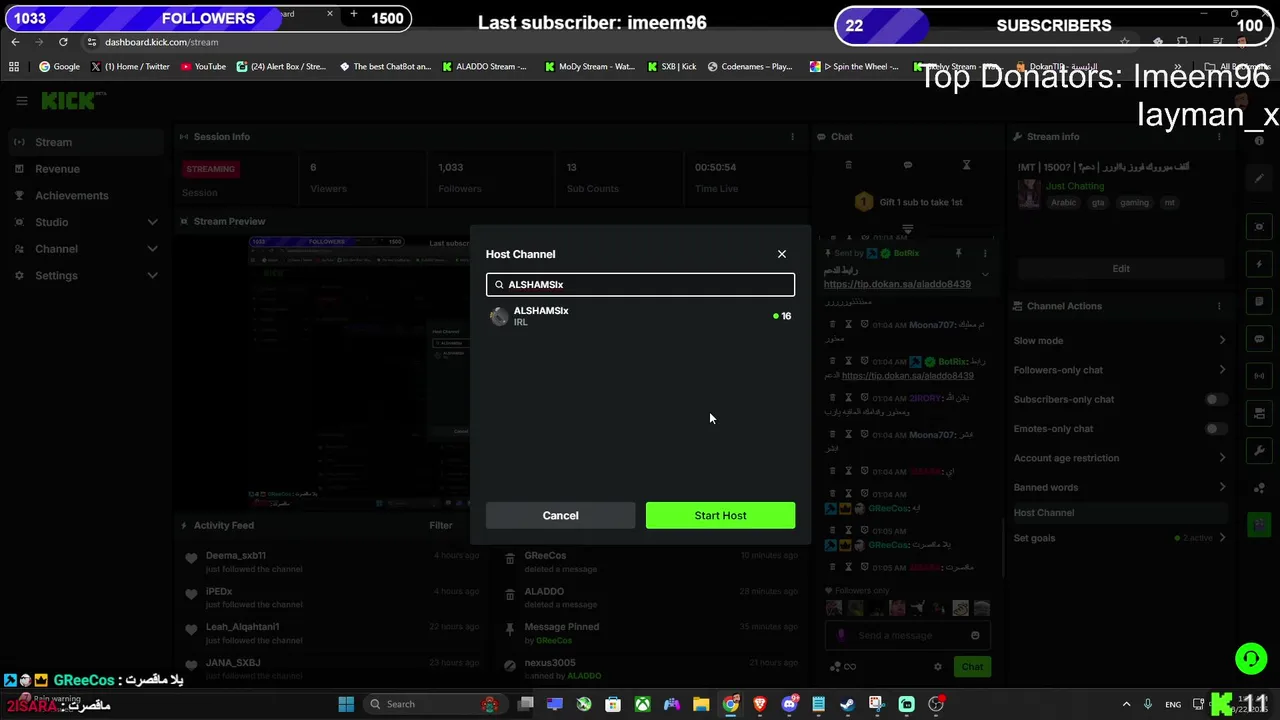The height and width of the screenshot is (720, 1280).
Task: Unpin the BotRix pinned message
Action: (958, 253)
